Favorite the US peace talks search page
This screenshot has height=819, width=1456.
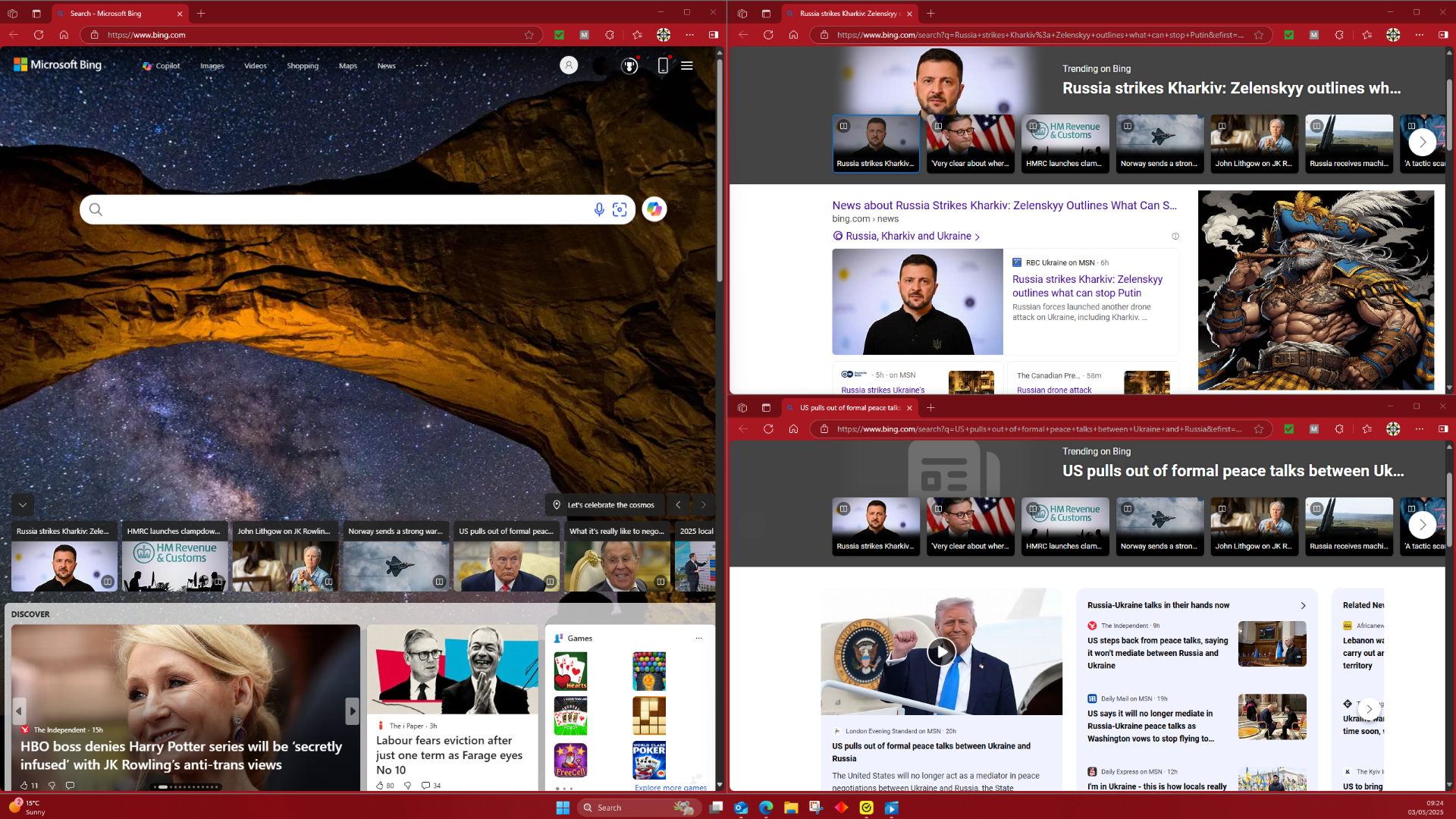click(1259, 429)
